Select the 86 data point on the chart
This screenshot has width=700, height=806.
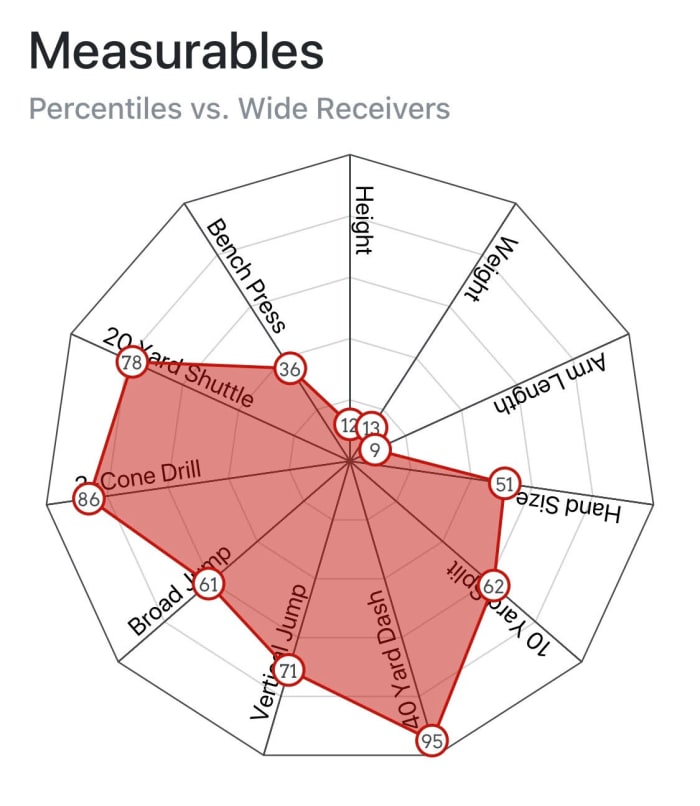88,499
